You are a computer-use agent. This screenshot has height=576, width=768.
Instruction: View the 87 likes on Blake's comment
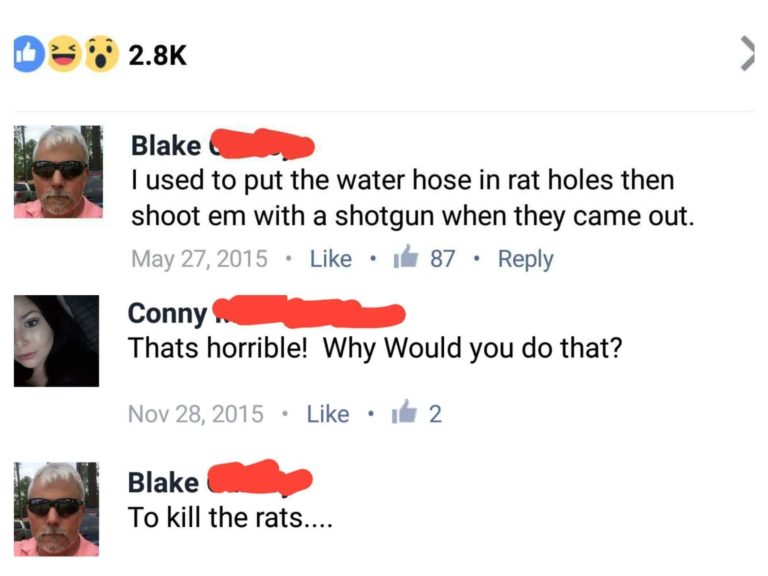coord(443,259)
